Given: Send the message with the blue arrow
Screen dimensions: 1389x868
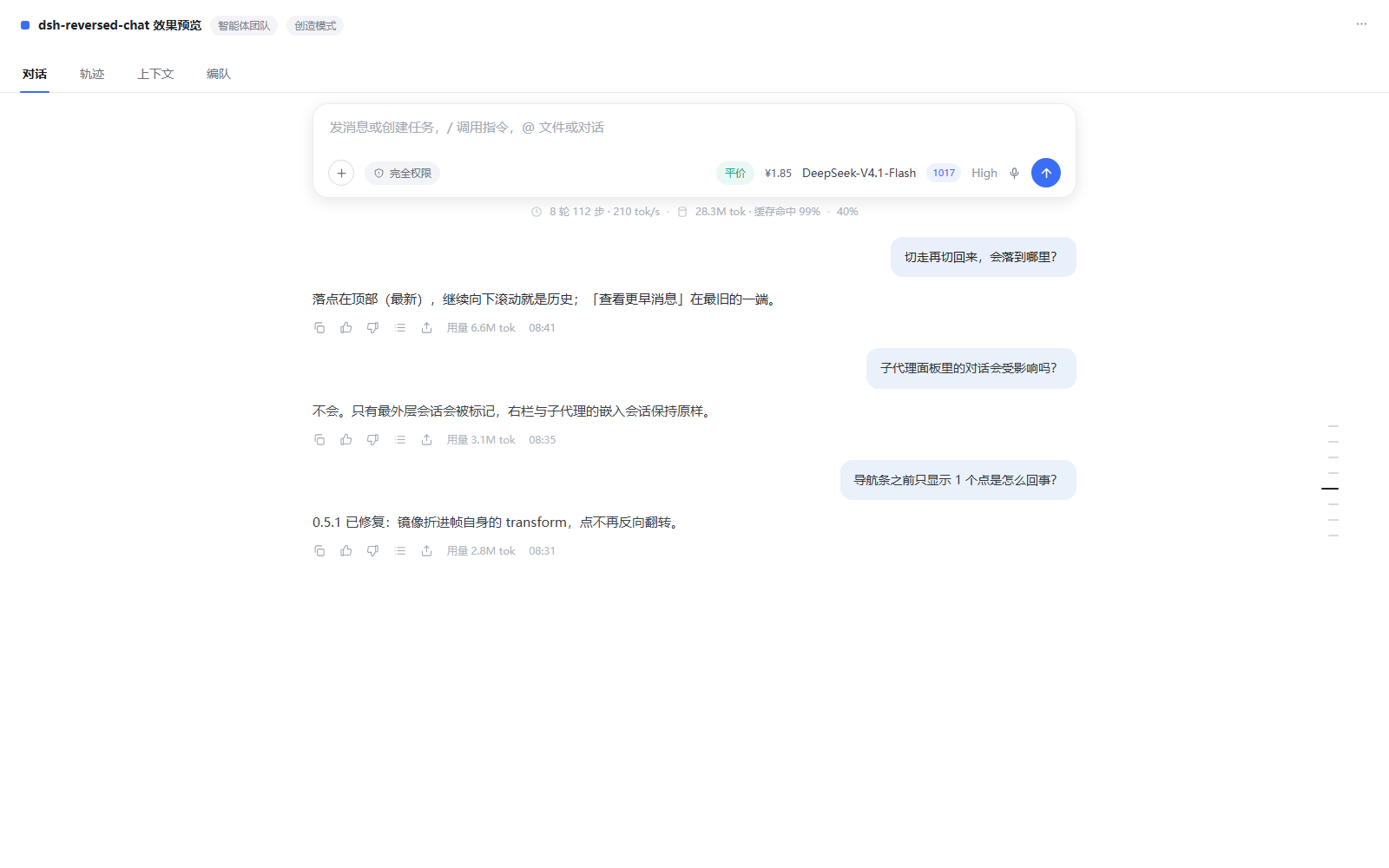Looking at the screenshot, I should 1046,173.
